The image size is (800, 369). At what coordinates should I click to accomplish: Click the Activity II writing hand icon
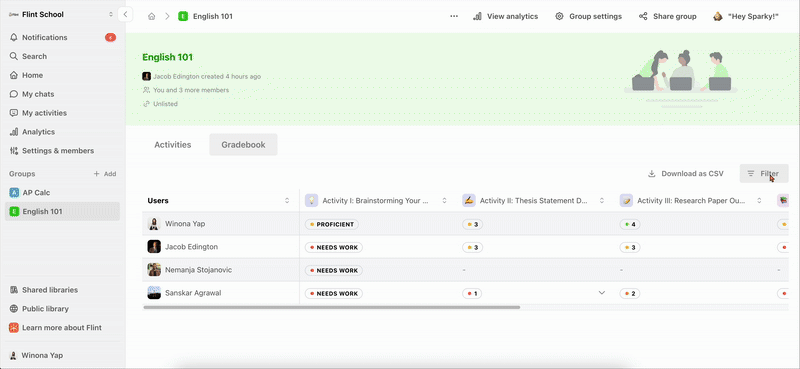(469, 201)
